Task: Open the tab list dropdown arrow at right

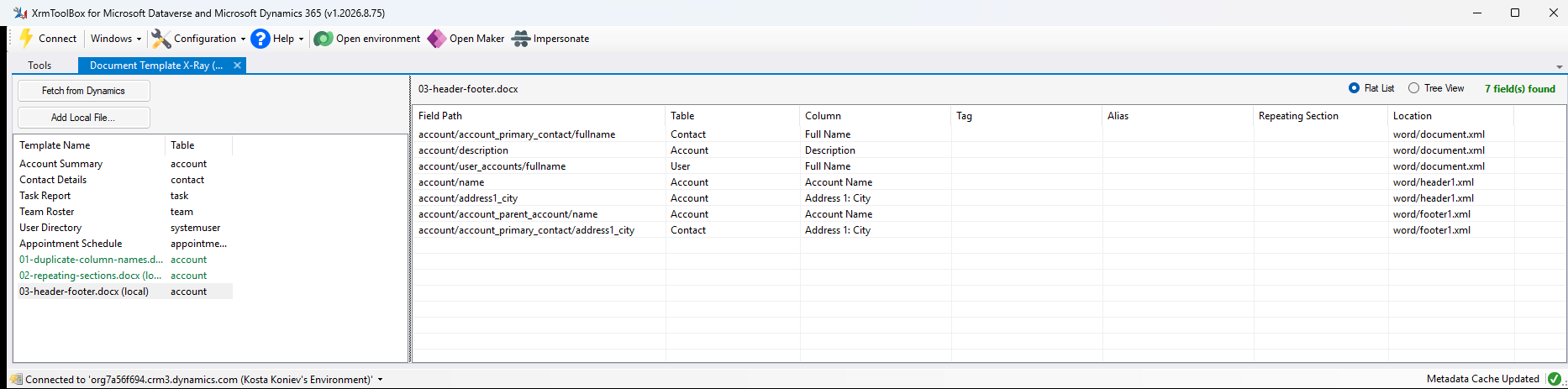Action: (x=1560, y=66)
